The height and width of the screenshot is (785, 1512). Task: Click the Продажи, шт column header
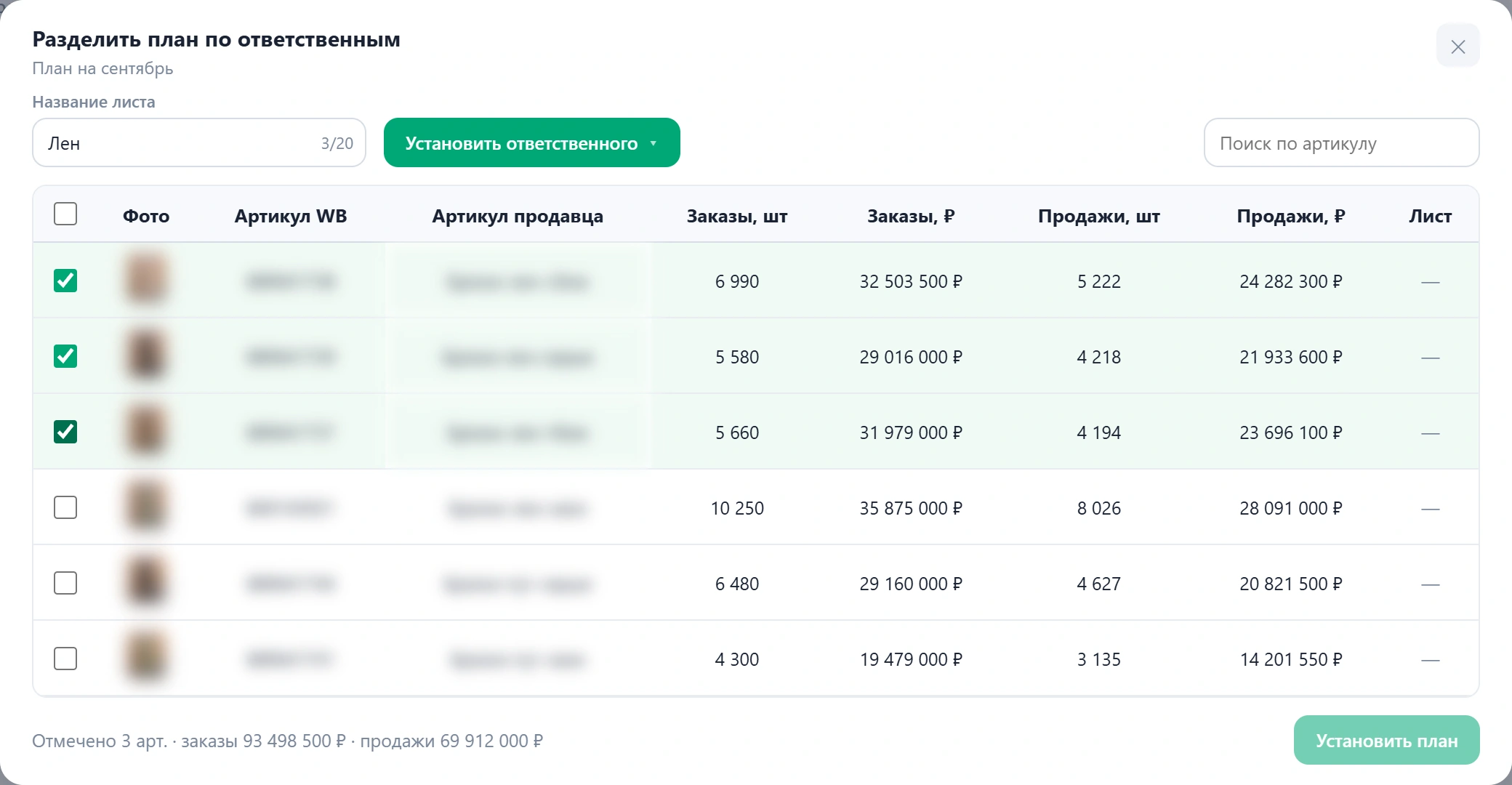[1099, 216]
